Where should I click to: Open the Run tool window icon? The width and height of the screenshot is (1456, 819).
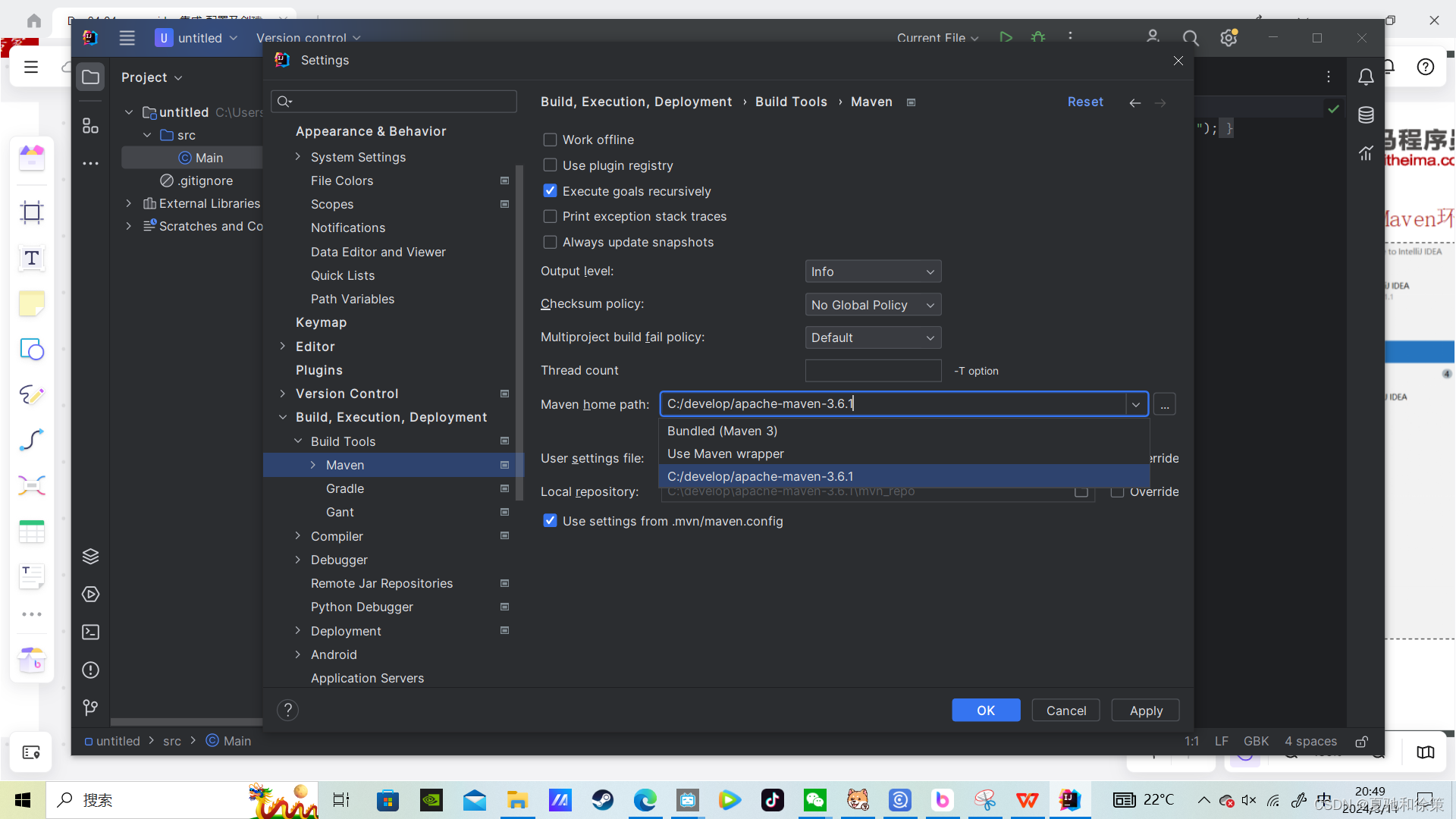90,594
